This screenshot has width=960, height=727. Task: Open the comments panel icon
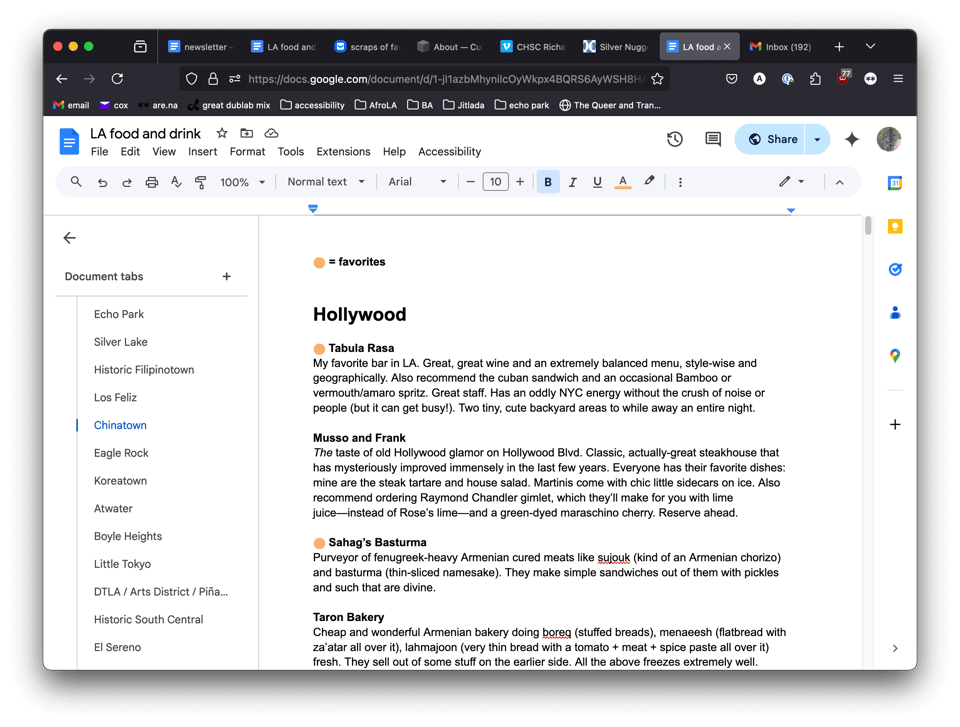[713, 140]
